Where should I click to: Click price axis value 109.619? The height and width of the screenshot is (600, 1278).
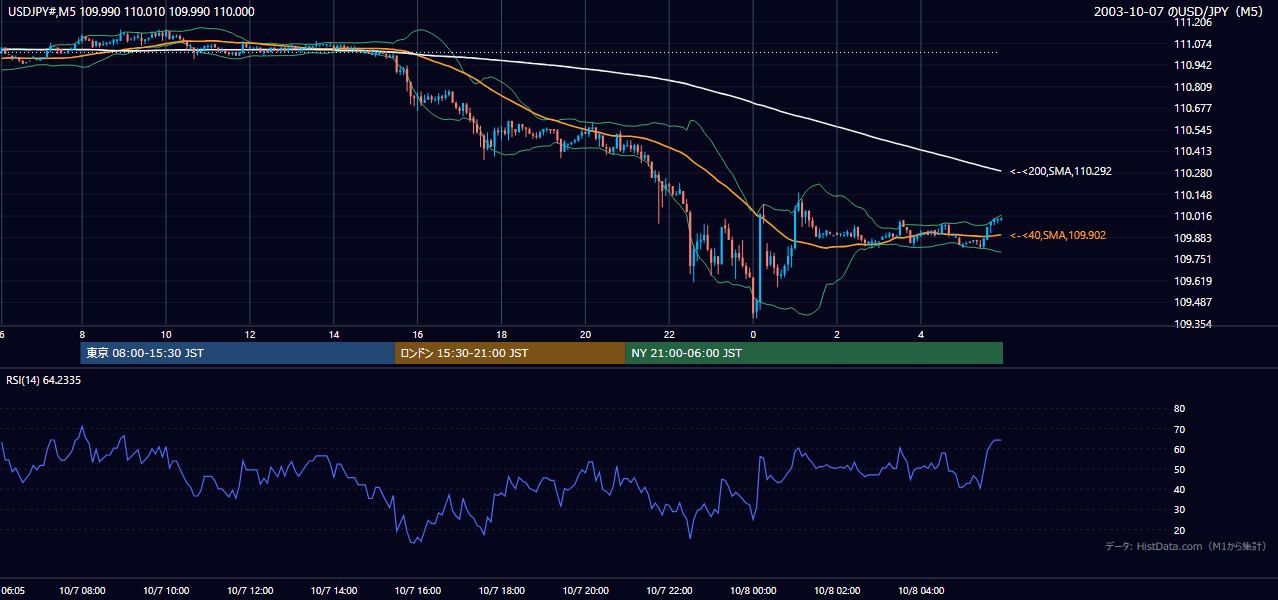point(1194,281)
